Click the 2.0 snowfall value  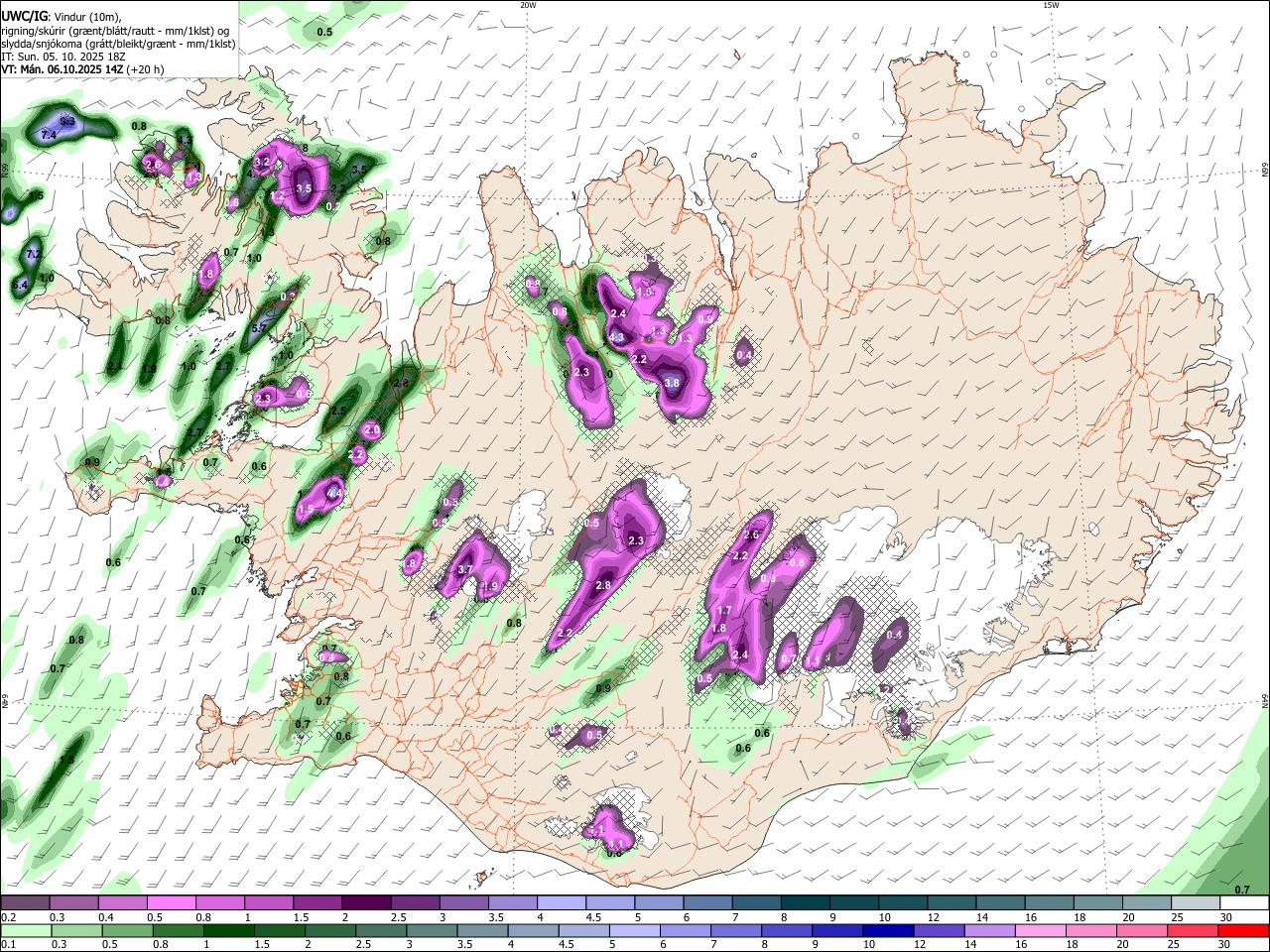[372, 430]
